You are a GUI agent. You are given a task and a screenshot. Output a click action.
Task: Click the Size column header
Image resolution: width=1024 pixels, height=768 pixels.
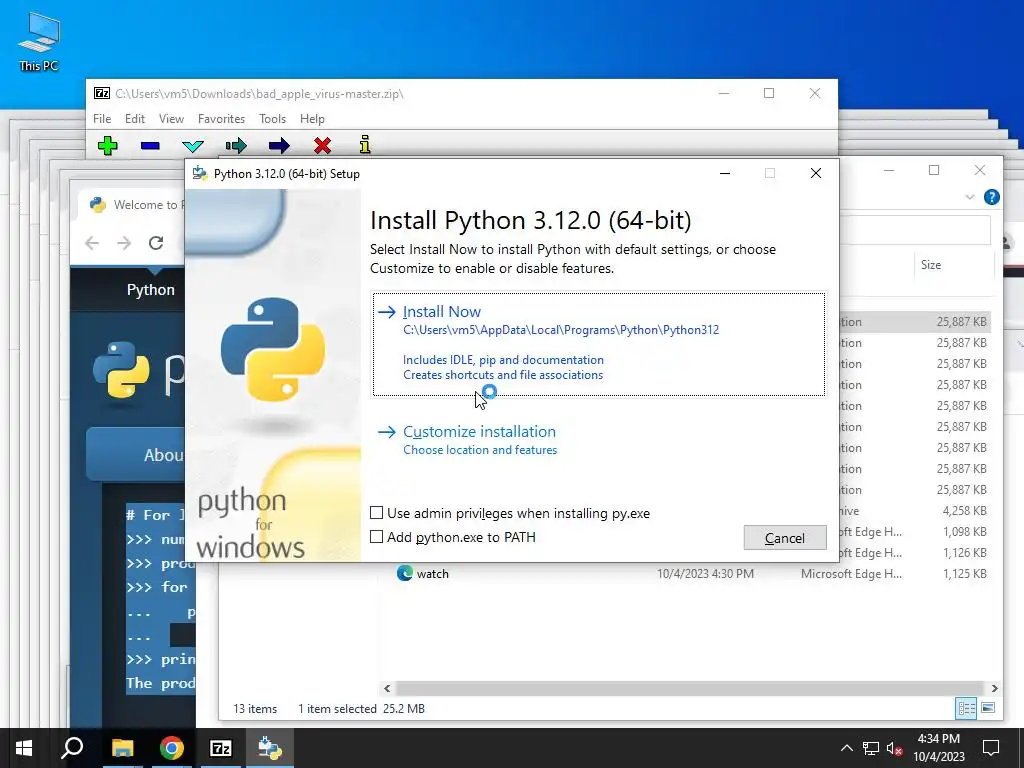tap(931, 265)
